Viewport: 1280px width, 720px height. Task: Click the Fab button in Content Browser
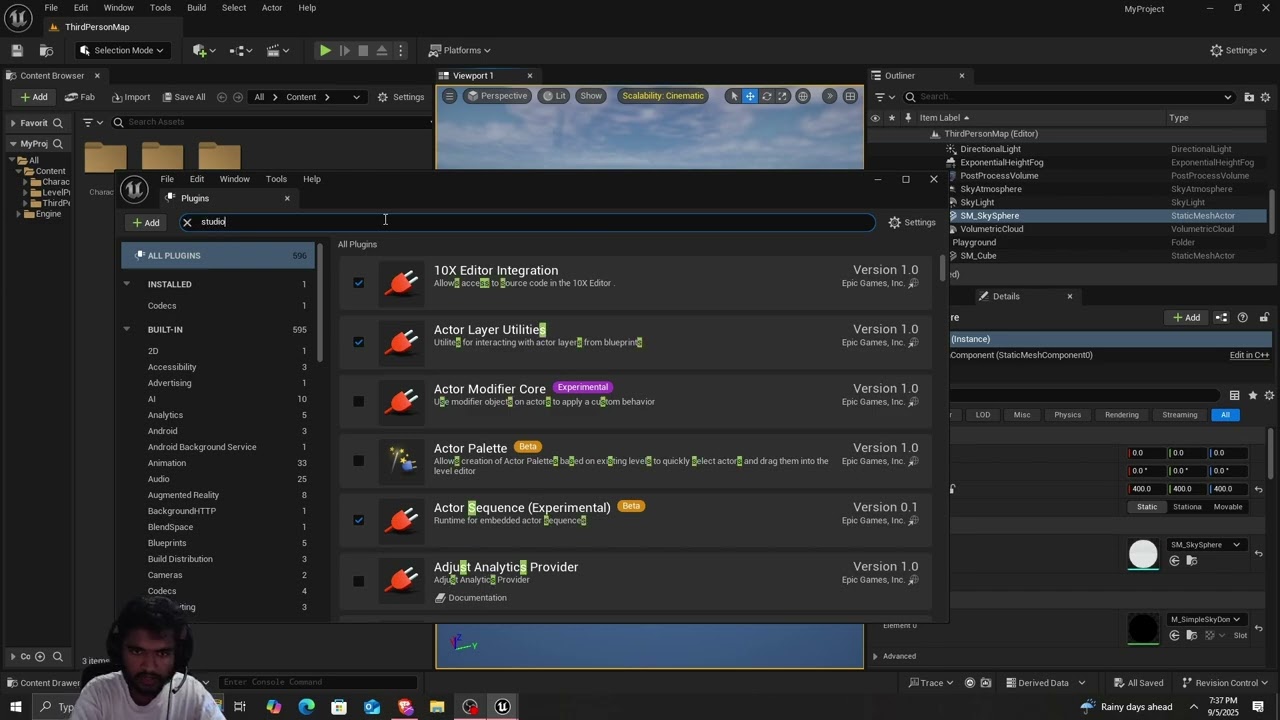coord(80,97)
